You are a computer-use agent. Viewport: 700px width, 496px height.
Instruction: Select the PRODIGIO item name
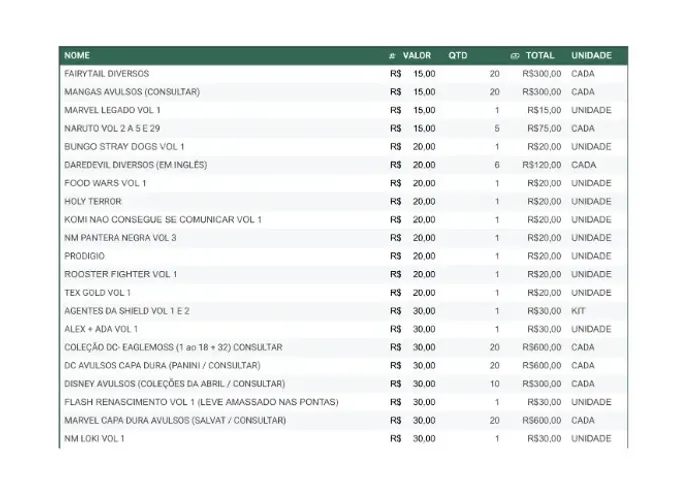point(84,256)
